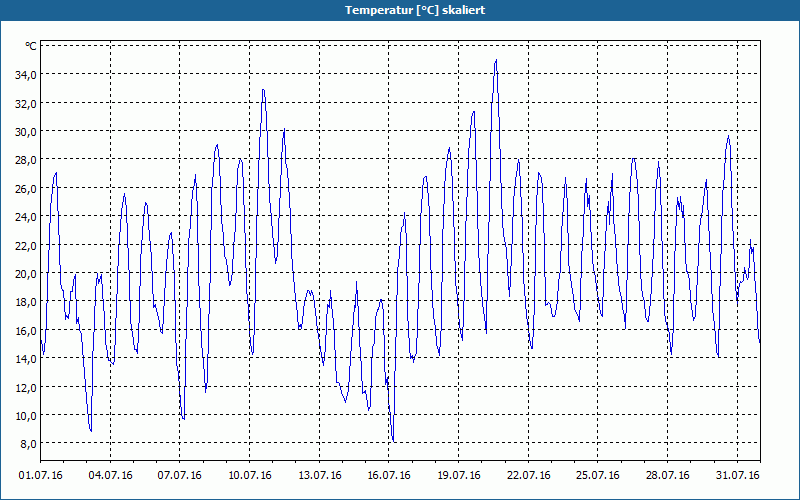Click the 14,0 y-axis tick label
Image resolution: width=800 pixels, height=500 pixels.
click(x=27, y=359)
